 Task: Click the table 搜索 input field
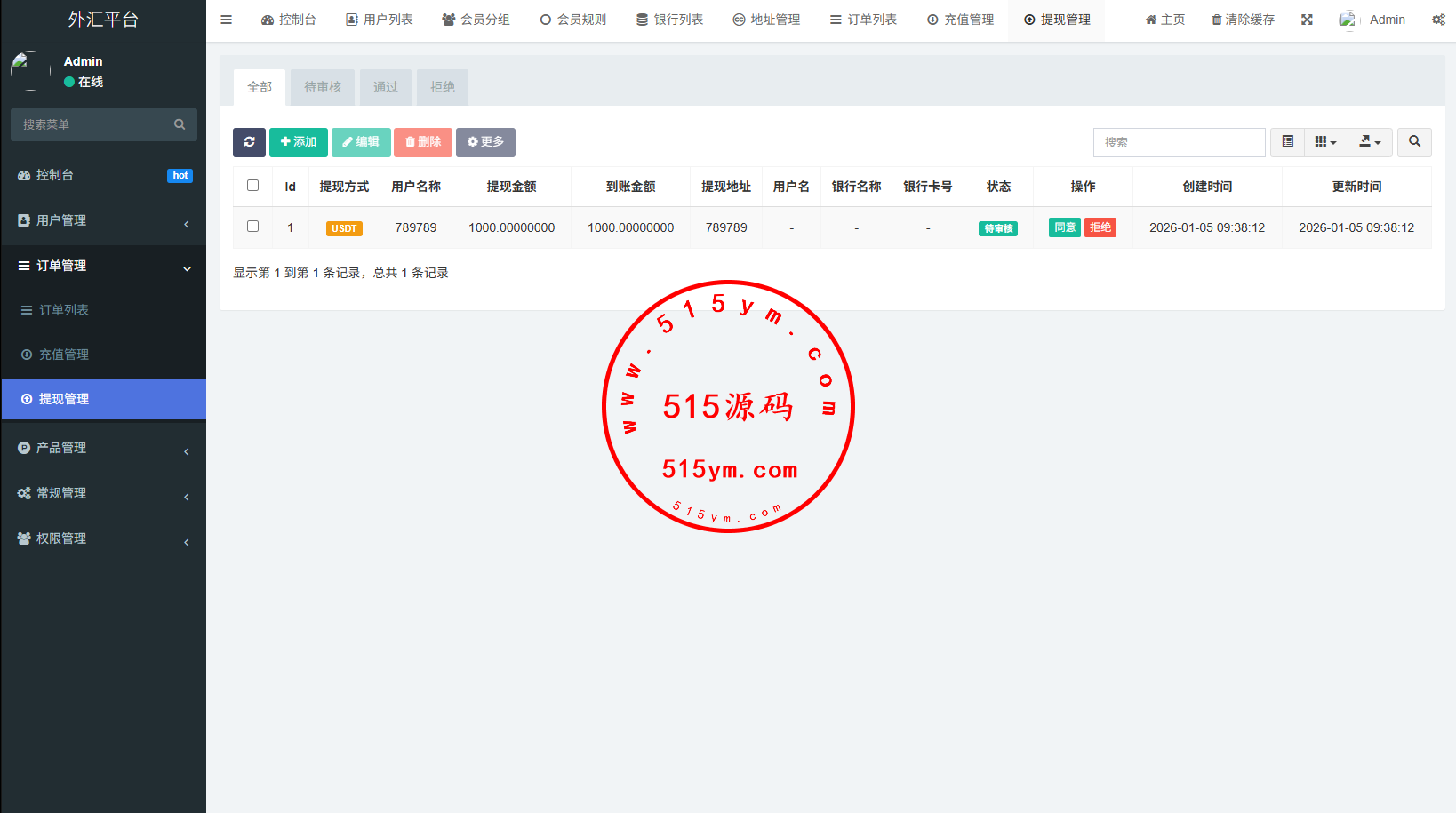tap(1179, 142)
